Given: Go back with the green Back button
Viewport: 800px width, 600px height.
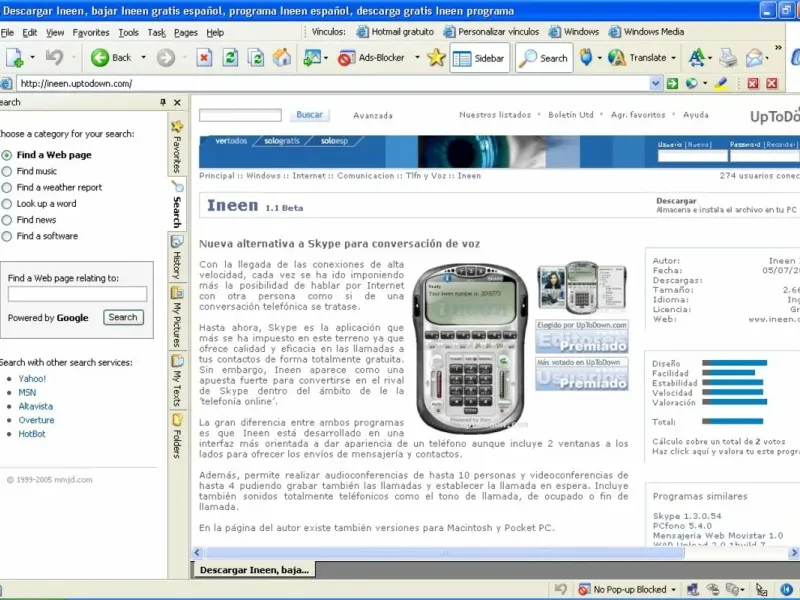Looking at the screenshot, I should 112,58.
